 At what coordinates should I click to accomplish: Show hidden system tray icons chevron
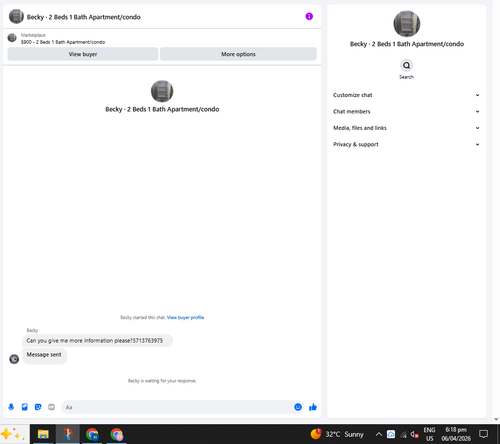pos(379,434)
